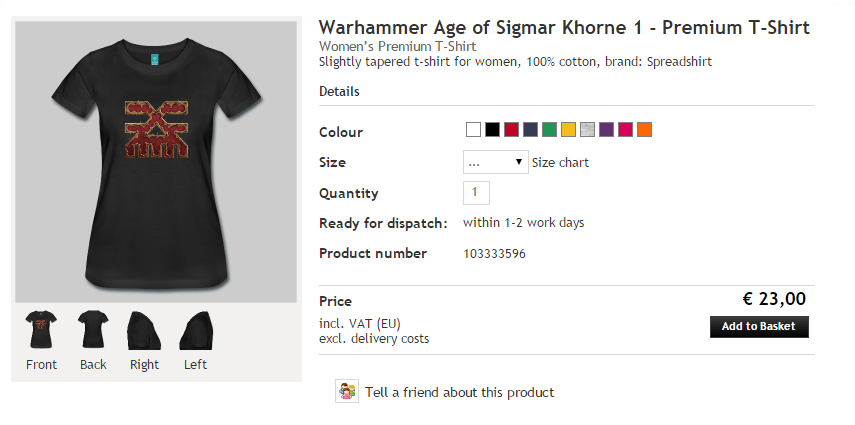Show the Back view thumbnail
This screenshot has height=425, width=855.
point(93,329)
